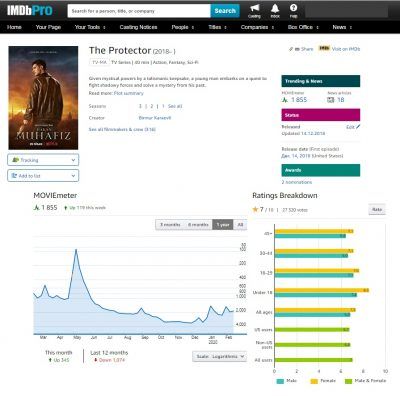Open the Add to list dropdown
The height and width of the screenshot is (396, 400).
coord(43,176)
